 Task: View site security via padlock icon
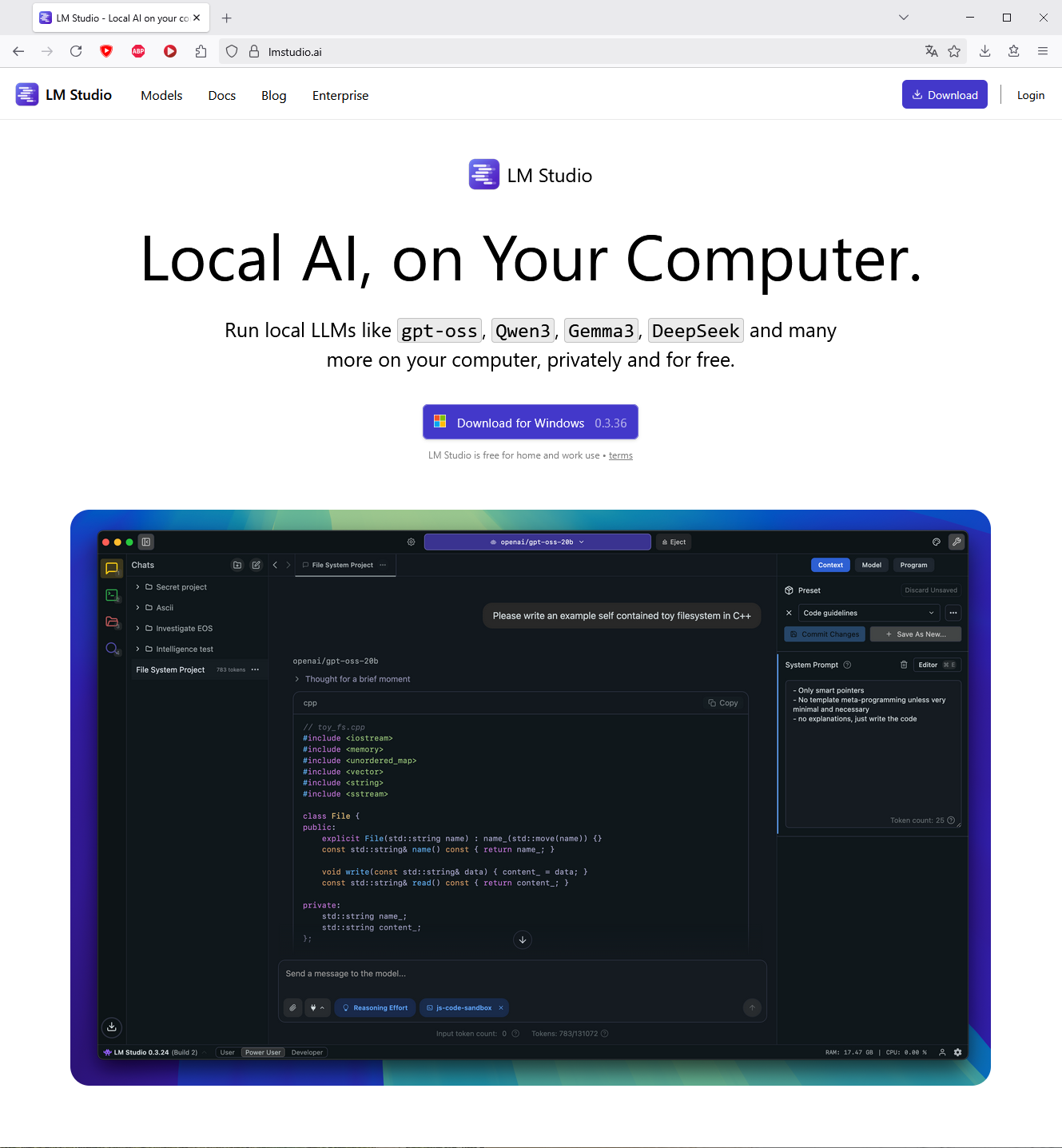coord(254,51)
